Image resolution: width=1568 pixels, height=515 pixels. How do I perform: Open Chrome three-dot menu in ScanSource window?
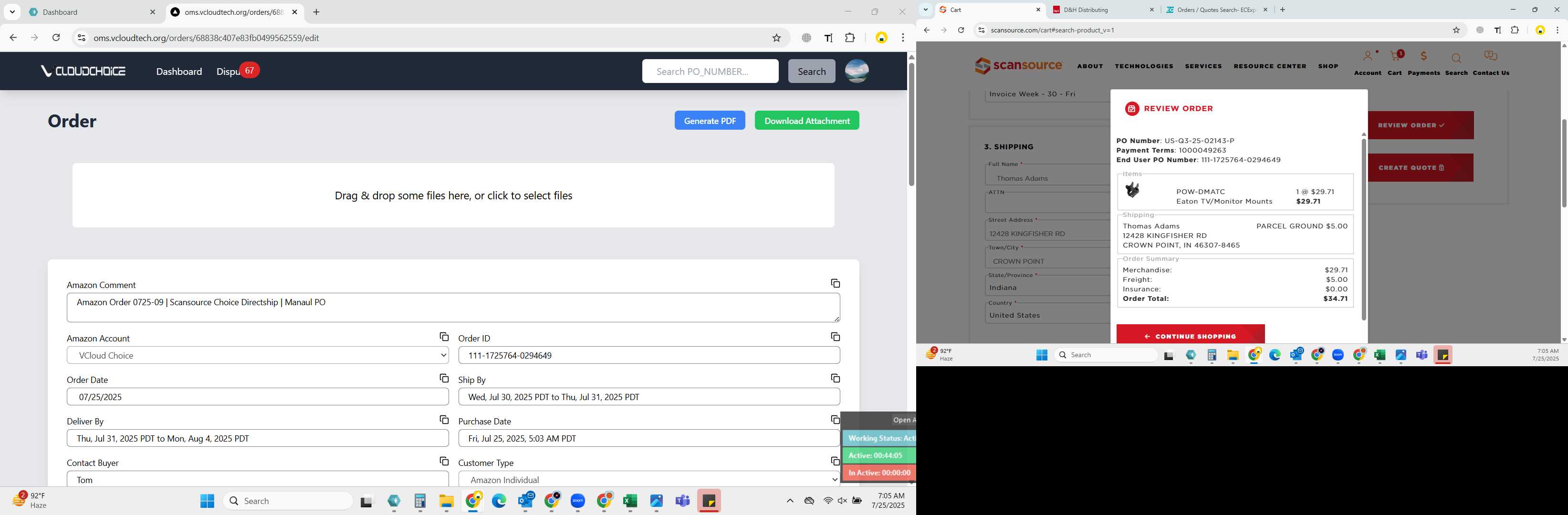tap(1557, 30)
